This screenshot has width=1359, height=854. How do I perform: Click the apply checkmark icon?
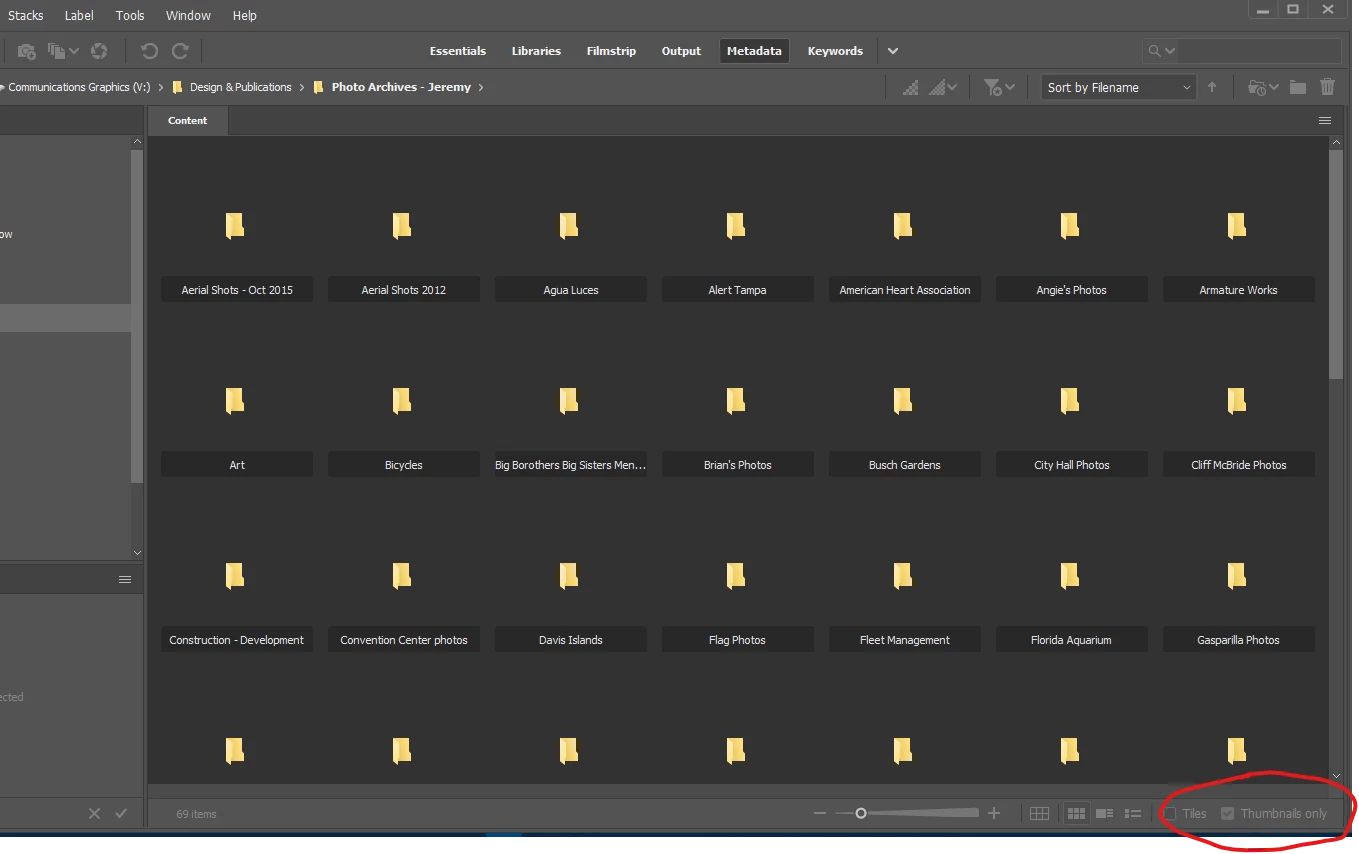point(121,814)
